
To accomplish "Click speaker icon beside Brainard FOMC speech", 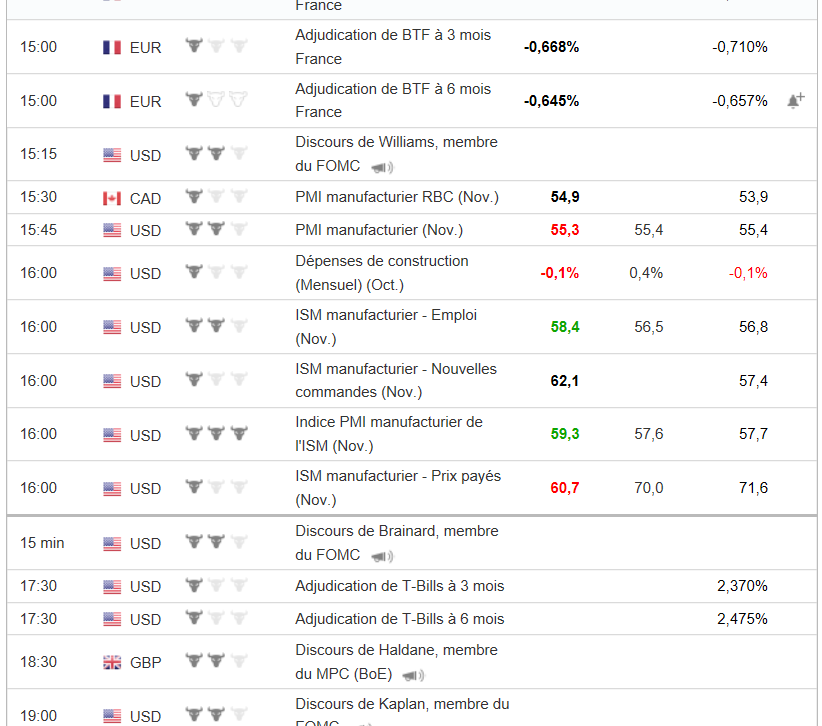I will coord(382,556).
